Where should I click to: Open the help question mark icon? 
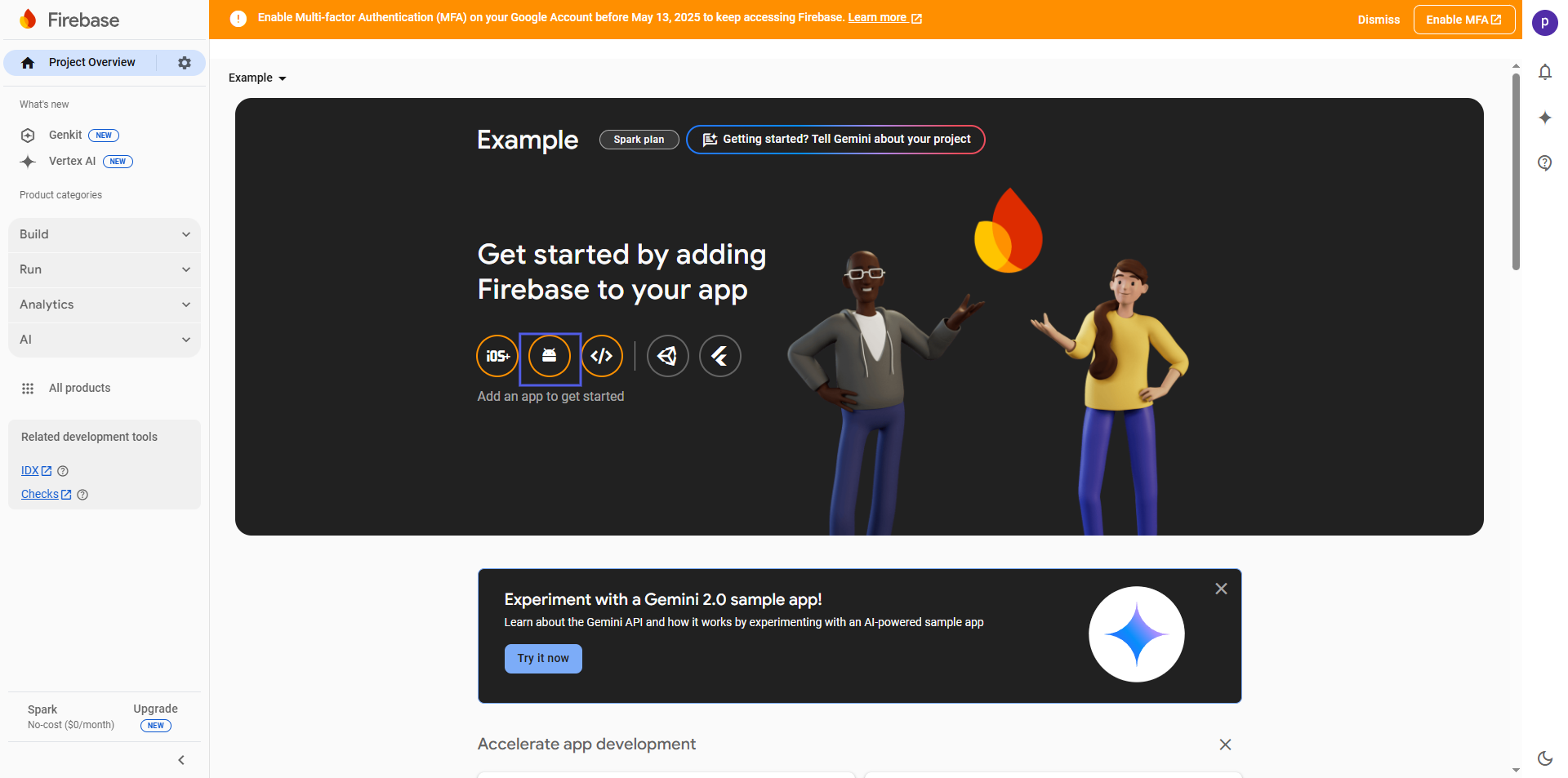[x=1544, y=162]
